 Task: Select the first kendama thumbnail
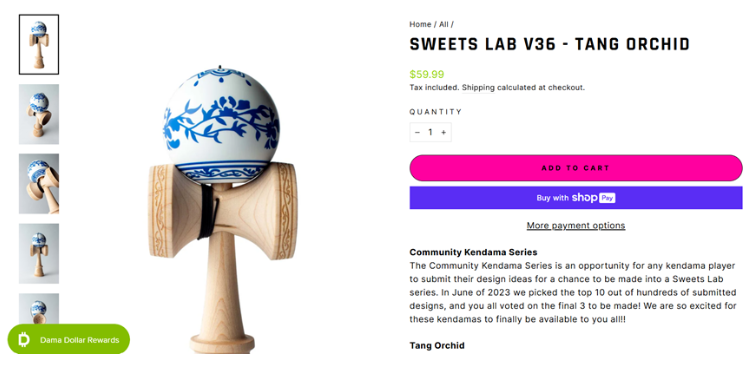pyautogui.click(x=39, y=45)
